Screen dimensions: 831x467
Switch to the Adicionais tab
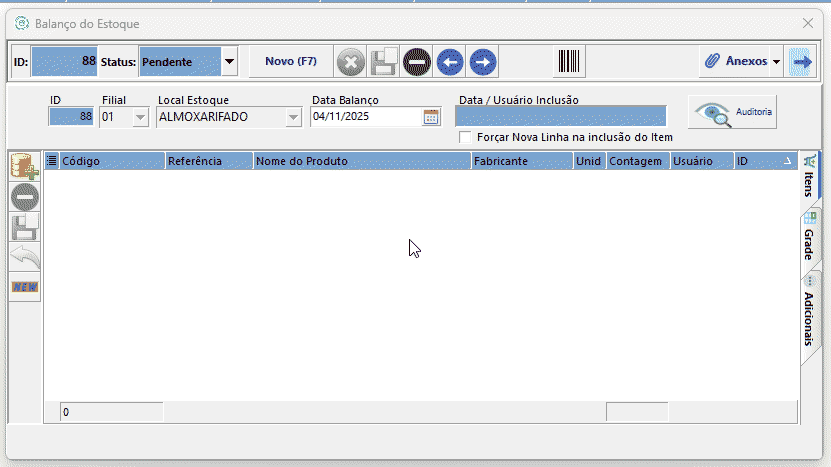point(809,312)
